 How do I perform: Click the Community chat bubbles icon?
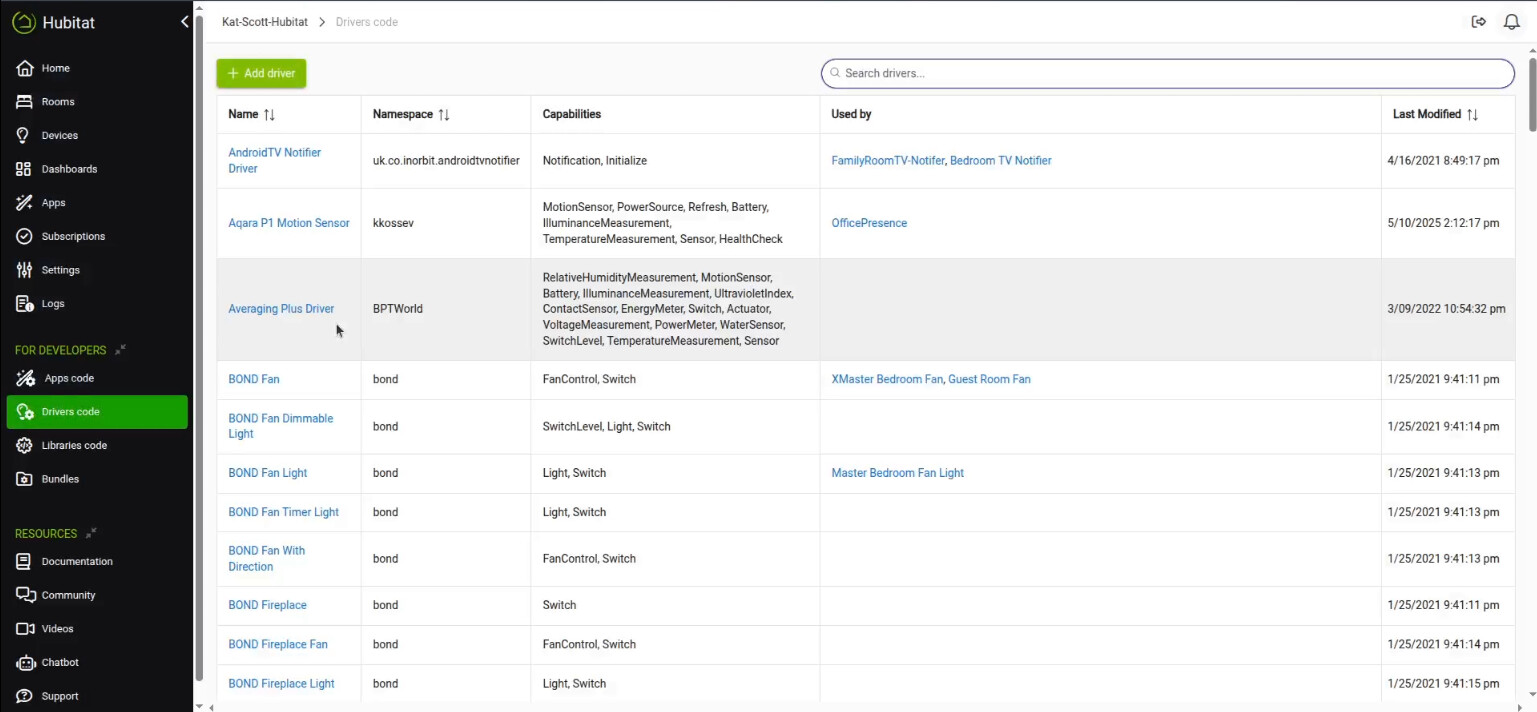point(25,595)
